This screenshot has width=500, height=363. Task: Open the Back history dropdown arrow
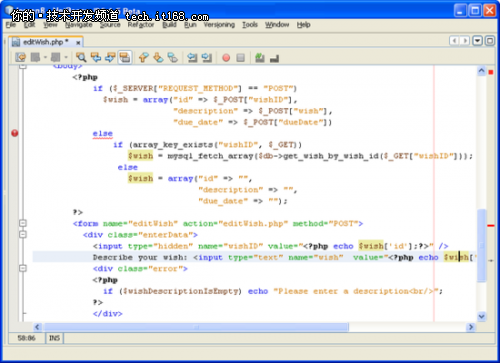tap(45, 58)
